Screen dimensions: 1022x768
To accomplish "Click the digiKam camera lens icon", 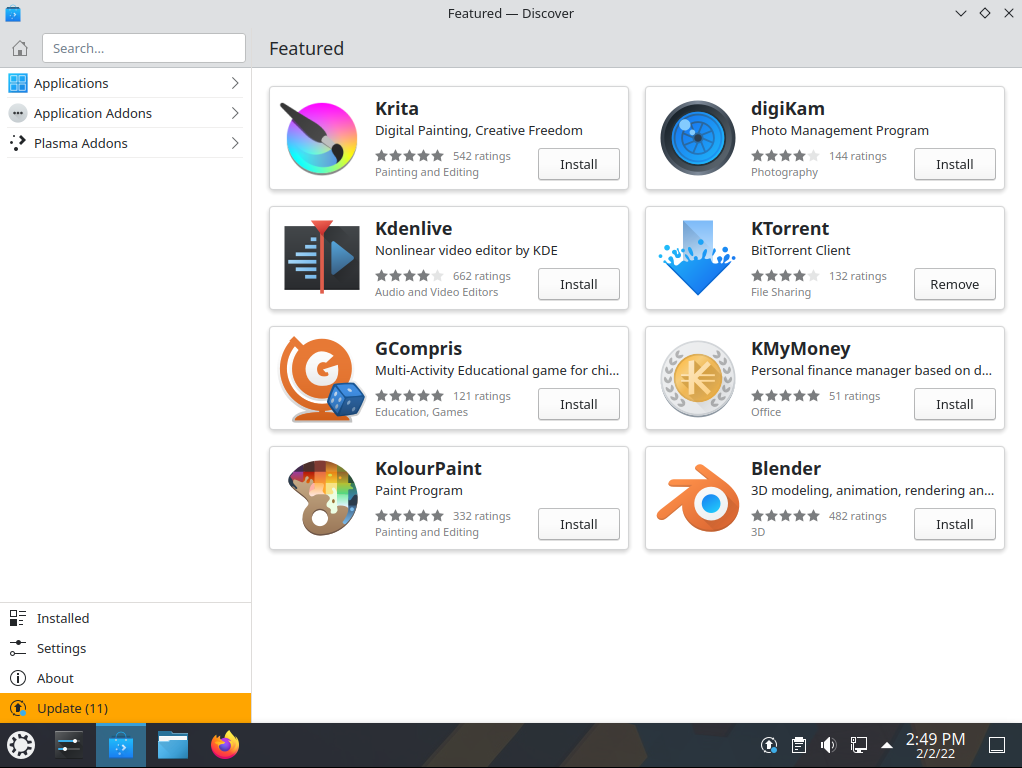I will click(x=697, y=138).
